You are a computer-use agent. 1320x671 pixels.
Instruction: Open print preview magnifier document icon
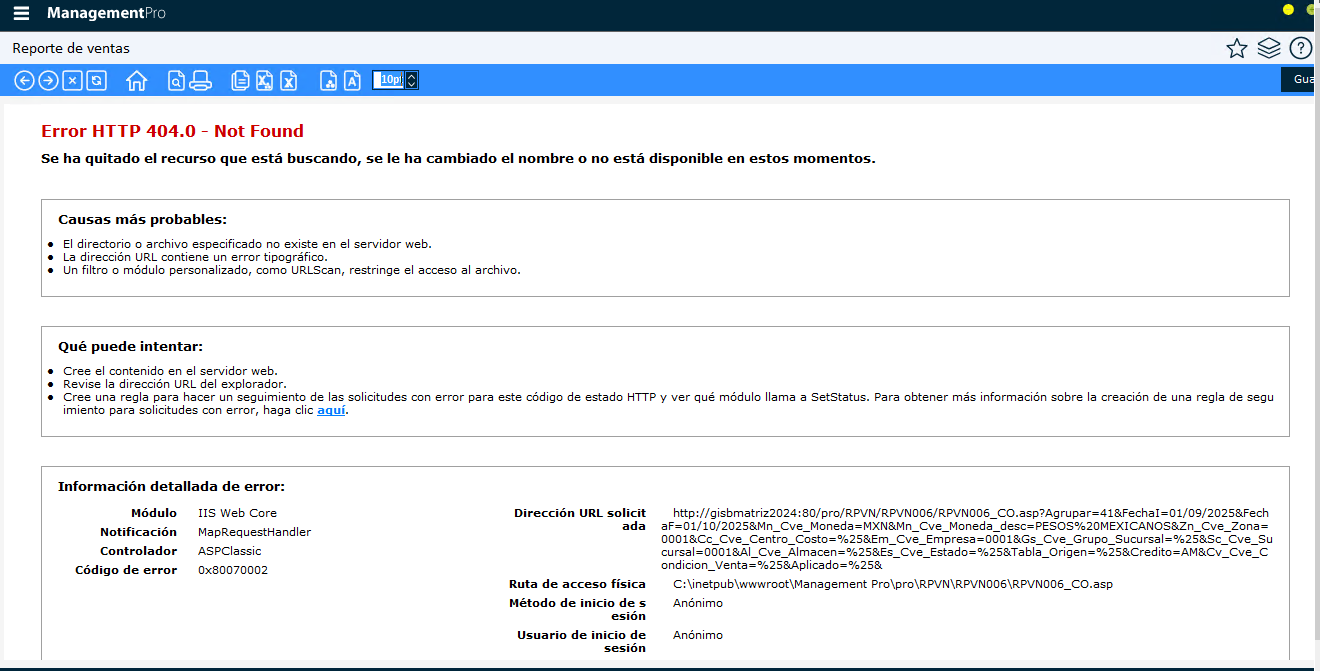tap(176, 81)
